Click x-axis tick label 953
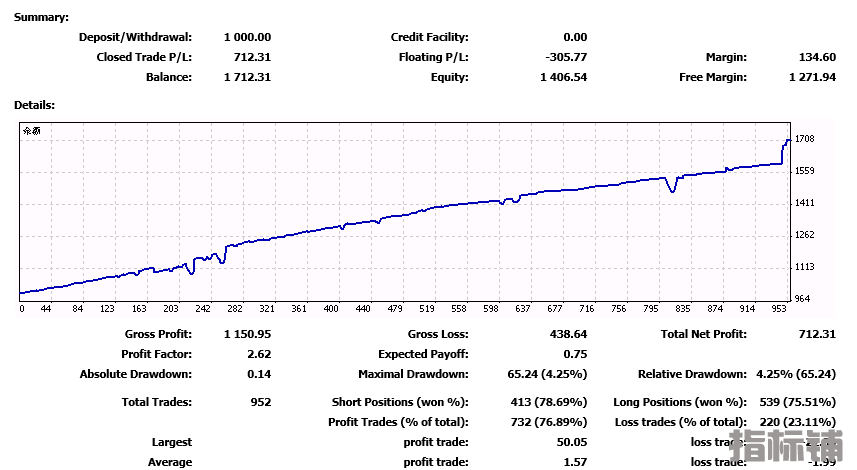This screenshot has width=857, height=470. (x=779, y=309)
